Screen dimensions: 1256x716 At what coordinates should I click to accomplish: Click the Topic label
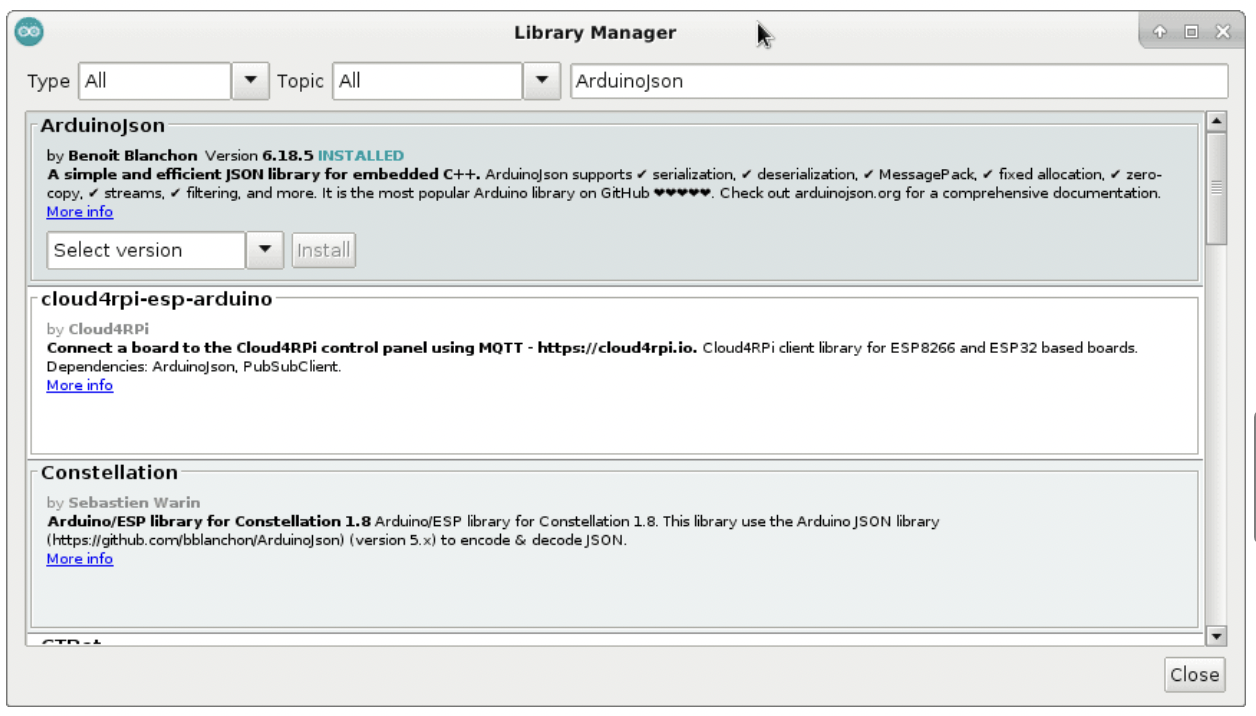coord(301,82)
